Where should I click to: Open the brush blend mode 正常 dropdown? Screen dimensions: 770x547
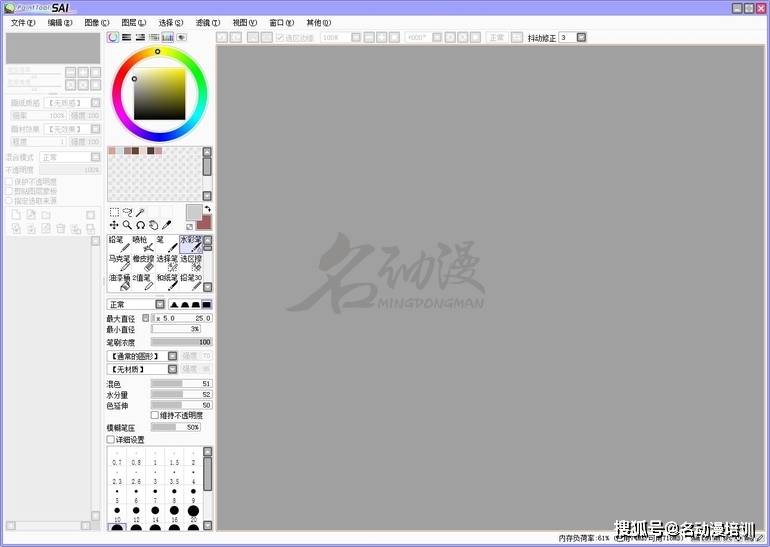[x=136, y=304]
